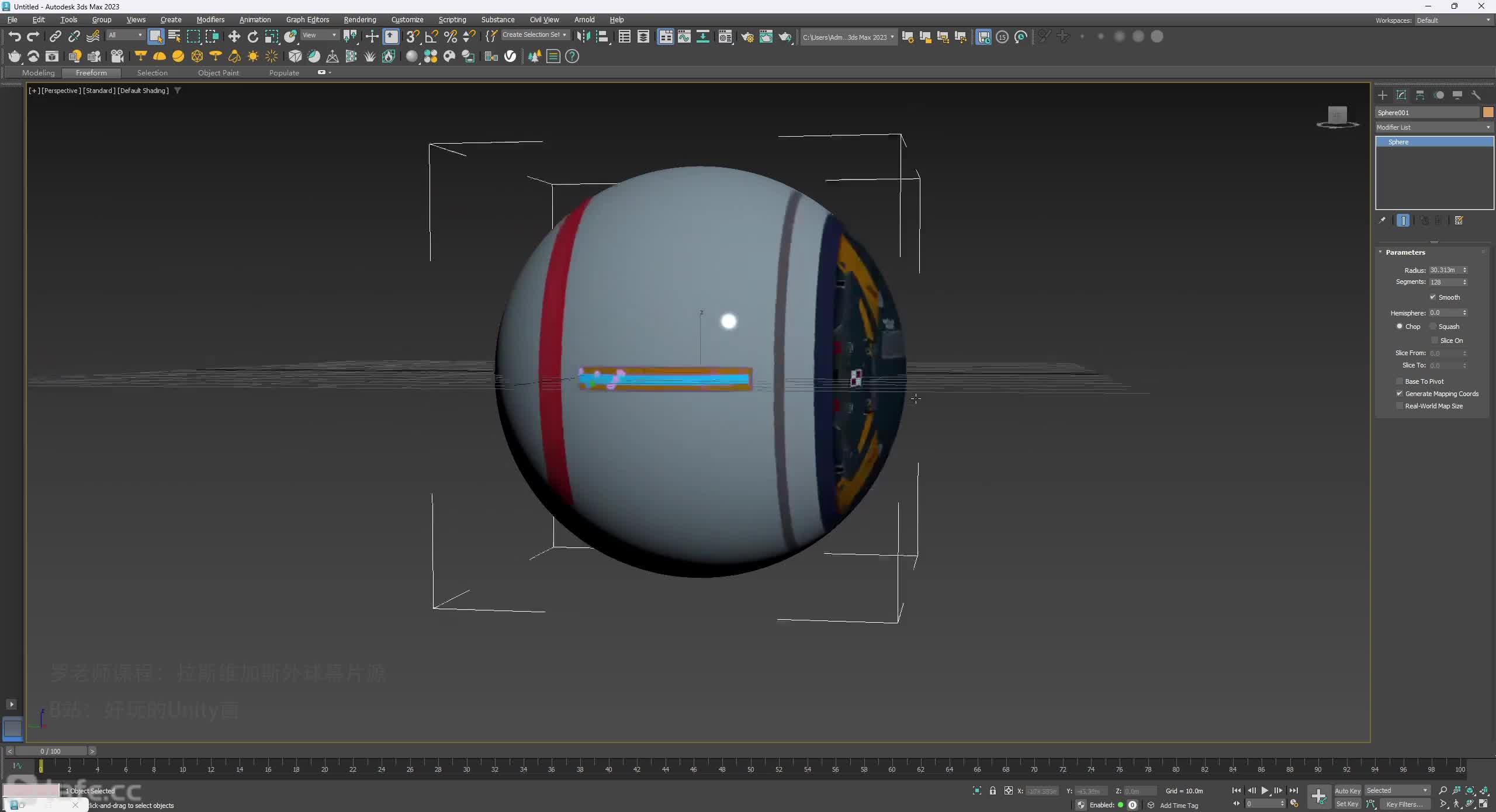1496x812 pixels.
Task: Click the Undo arrow icon
Action: pos(15,37)
